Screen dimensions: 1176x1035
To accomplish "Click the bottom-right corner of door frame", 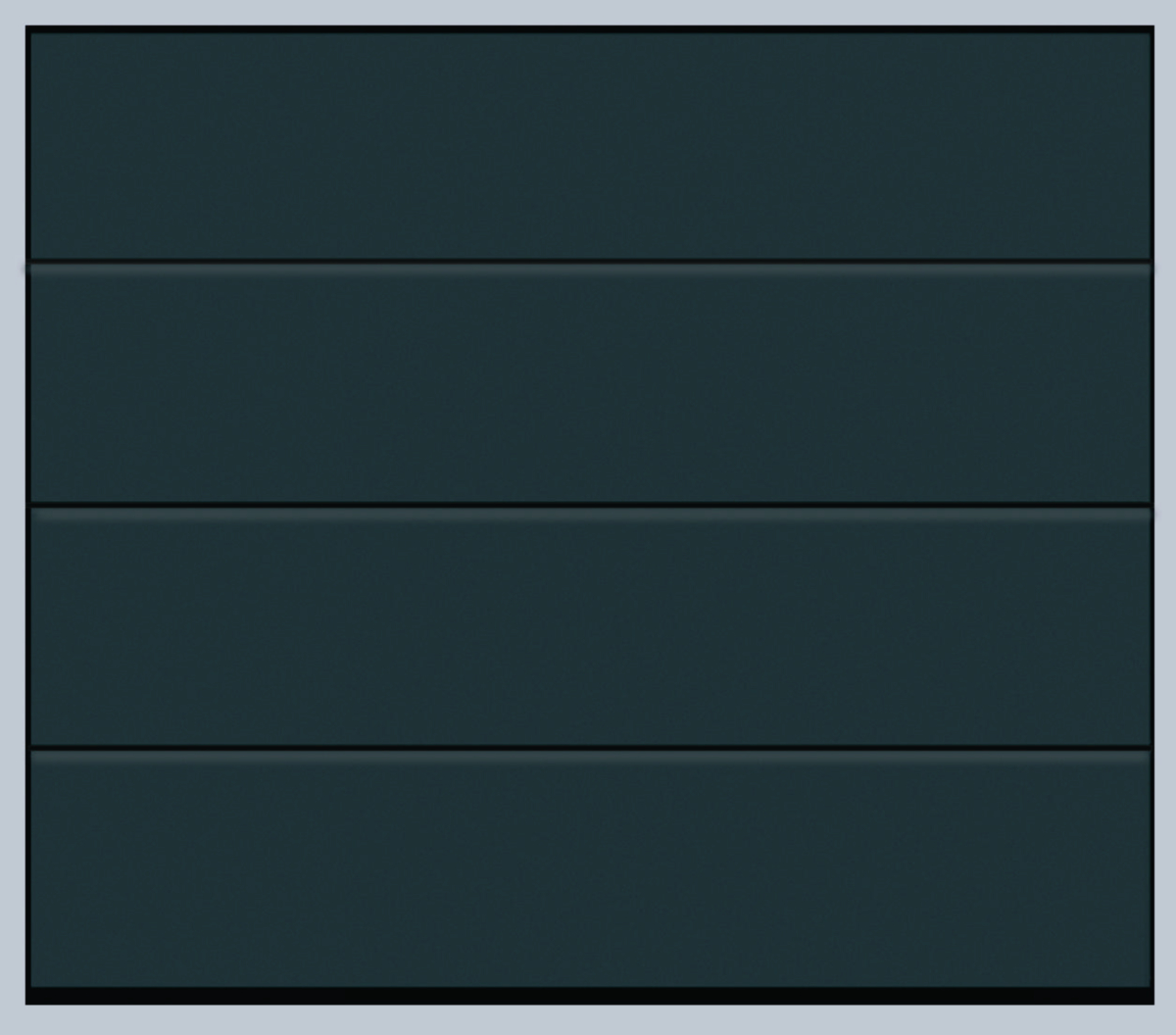I will tap(1151, 1001).
